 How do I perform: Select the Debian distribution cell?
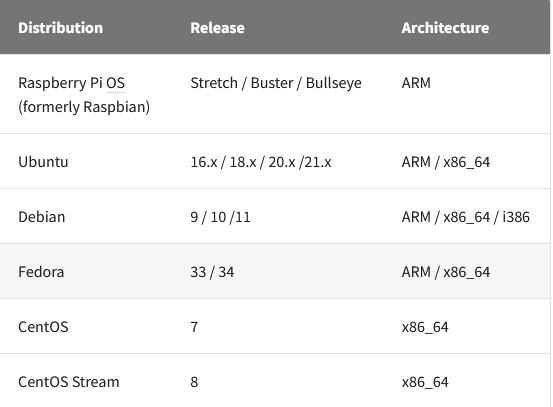point(42,217)
